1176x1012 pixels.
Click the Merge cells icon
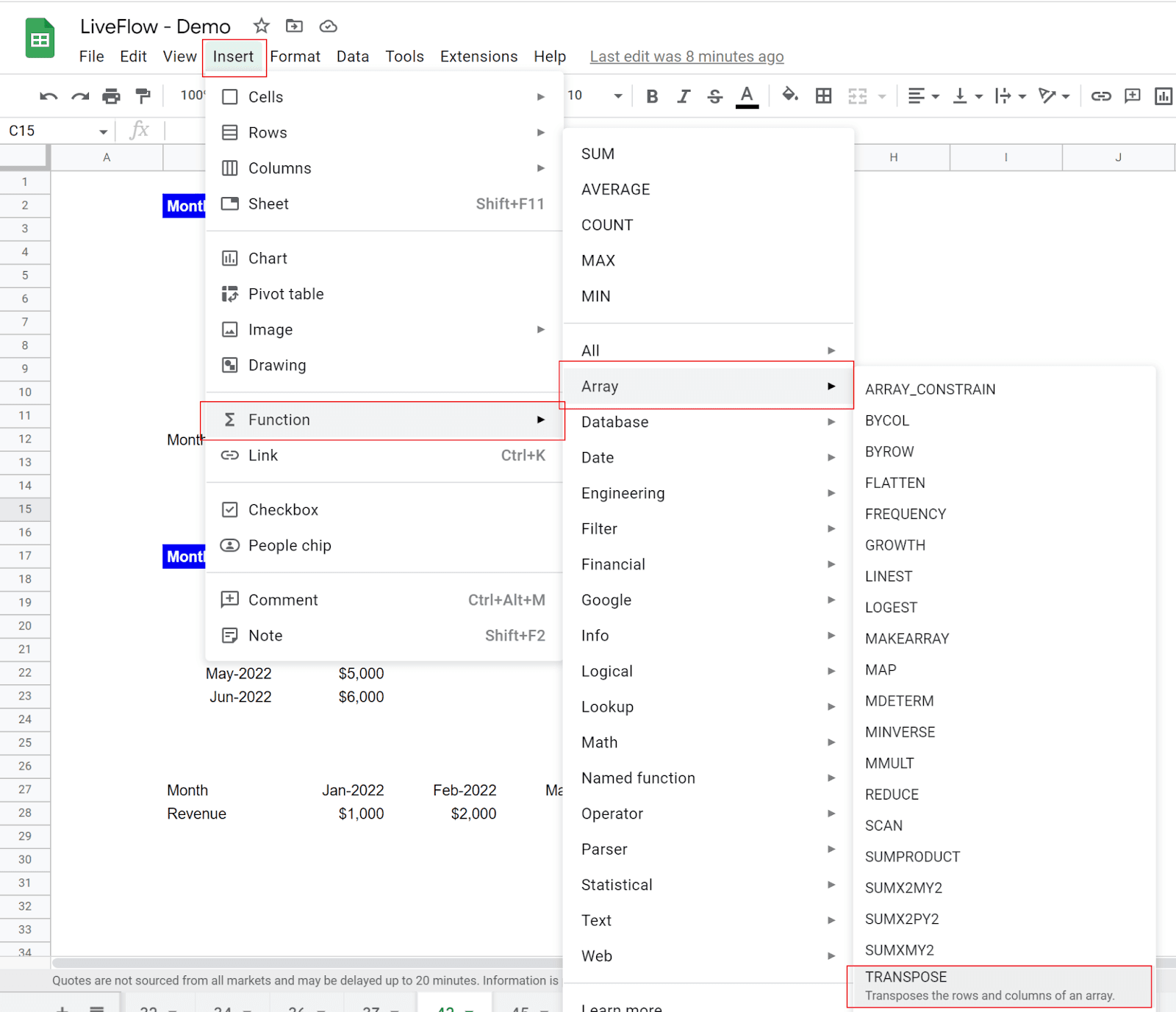858,96
